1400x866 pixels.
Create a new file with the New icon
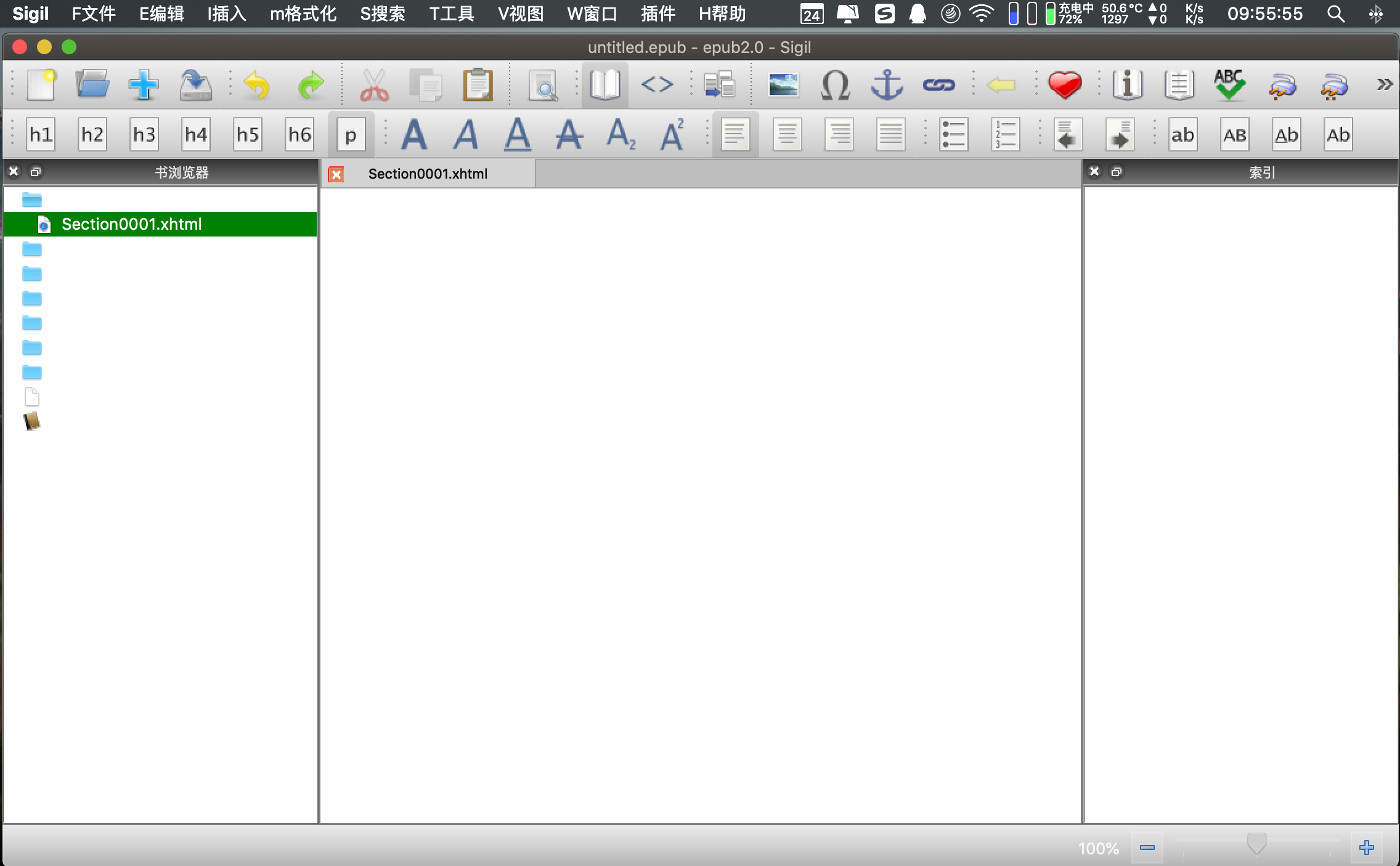41,84
